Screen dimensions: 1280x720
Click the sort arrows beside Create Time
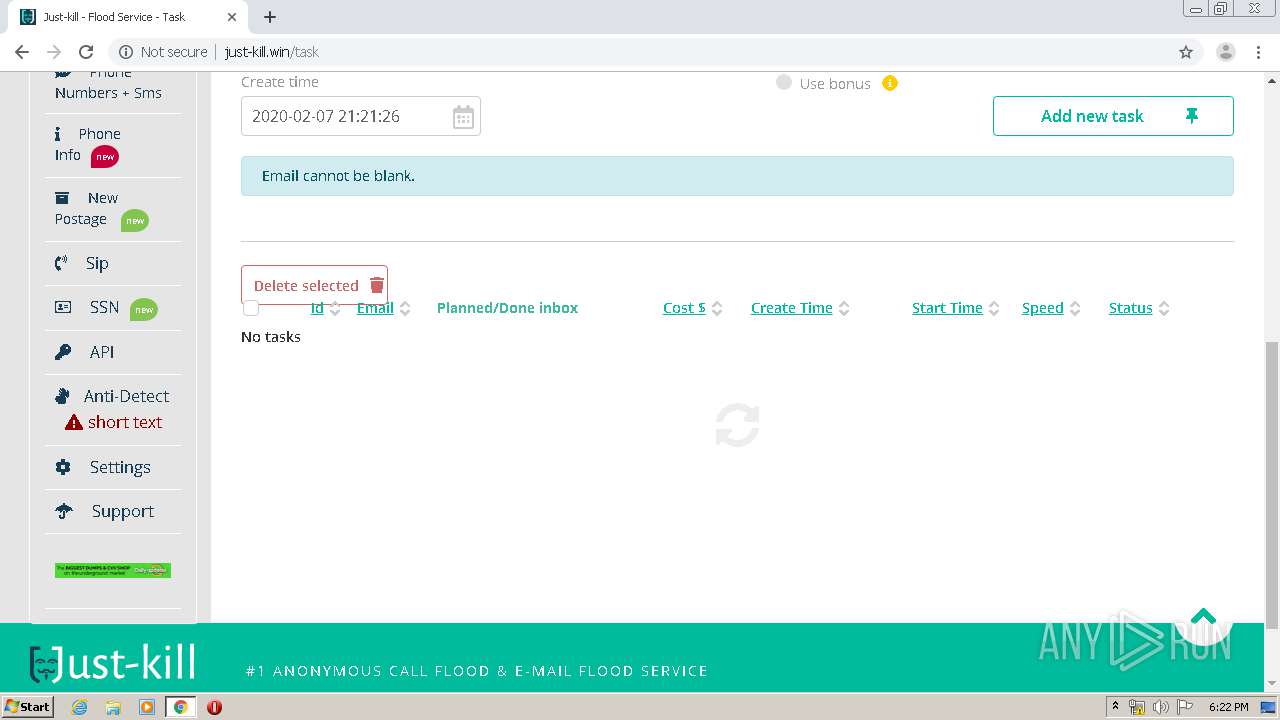point(844,309)
